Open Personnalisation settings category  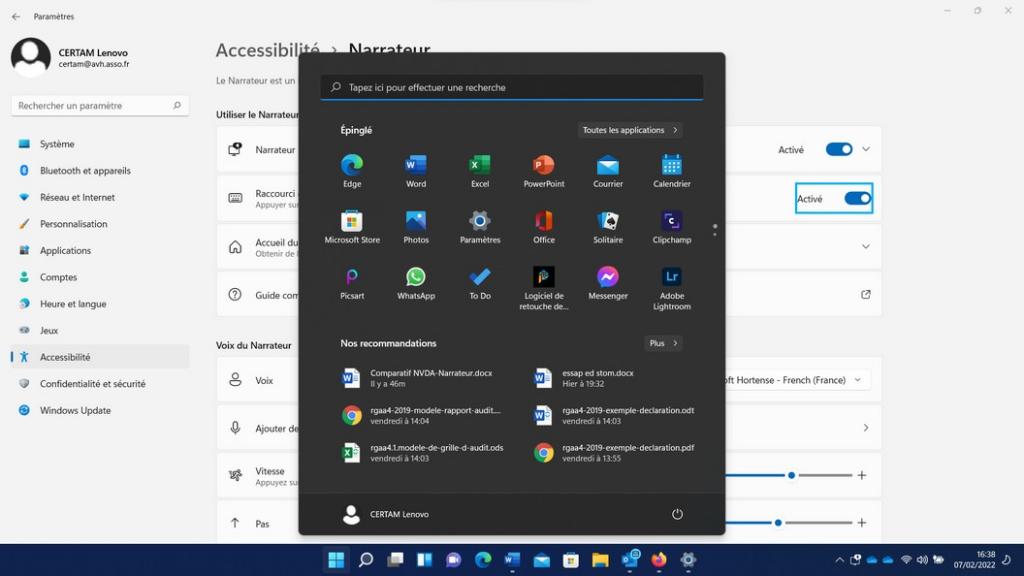pos(100,224)
